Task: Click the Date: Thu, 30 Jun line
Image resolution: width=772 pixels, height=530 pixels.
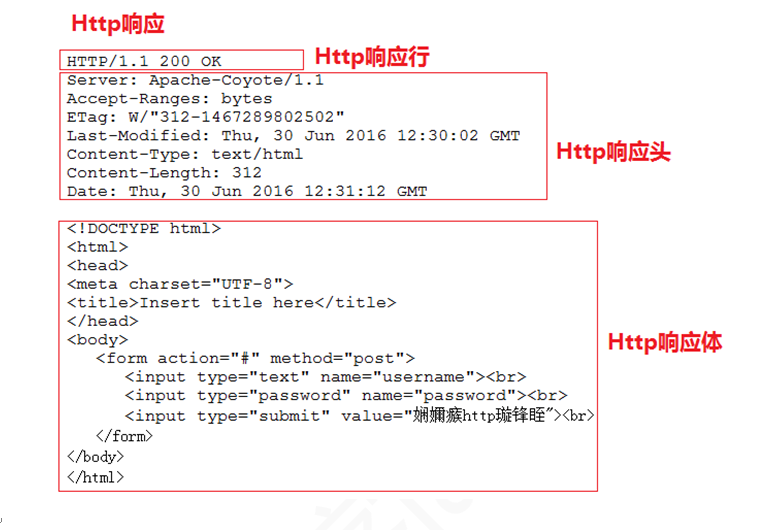Action: click(247, 191)
